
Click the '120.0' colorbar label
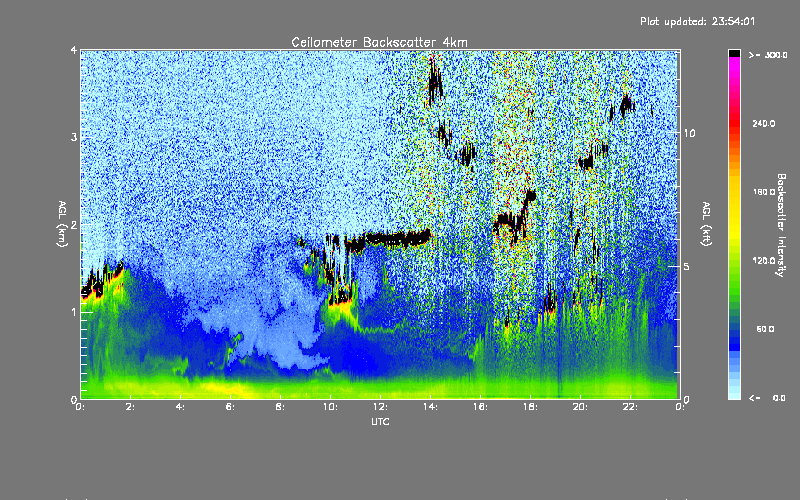click(764, 261)
